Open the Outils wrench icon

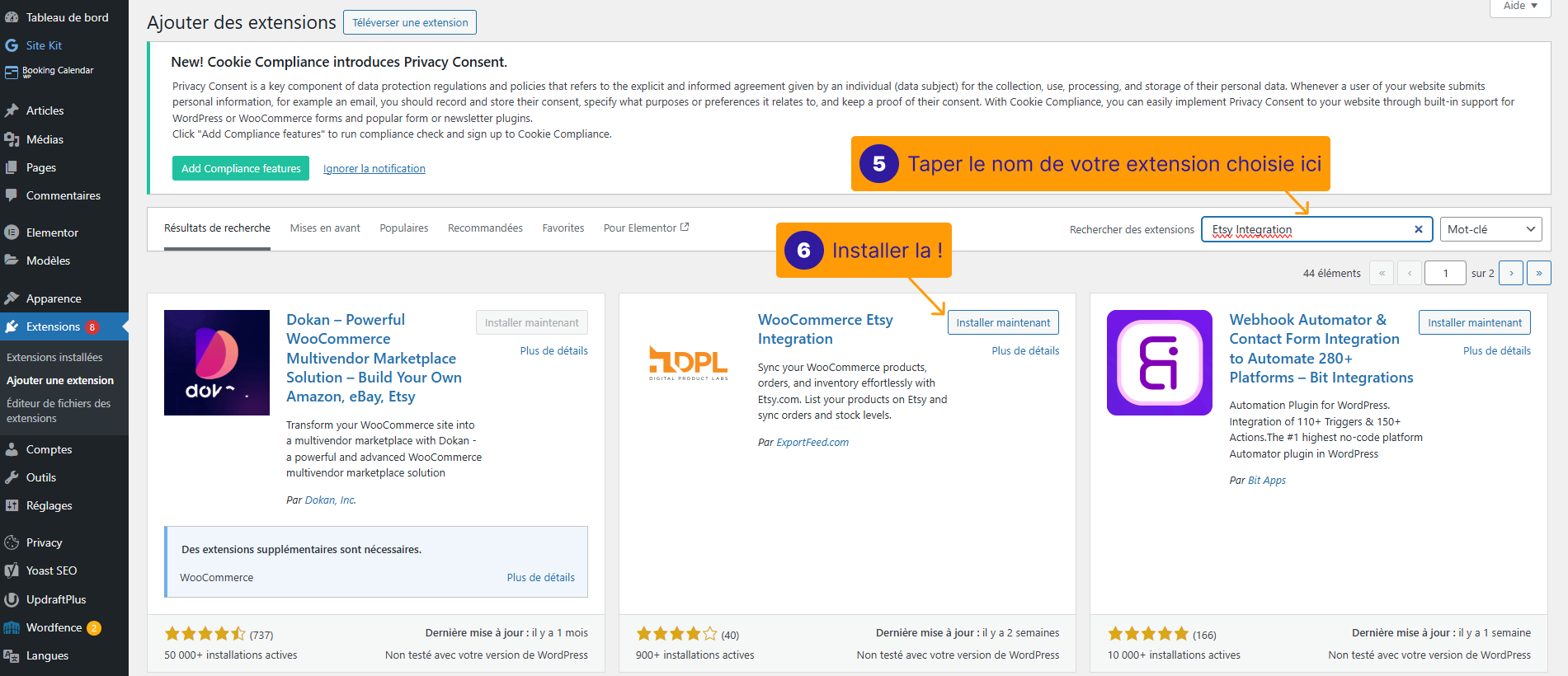(12, 477)
